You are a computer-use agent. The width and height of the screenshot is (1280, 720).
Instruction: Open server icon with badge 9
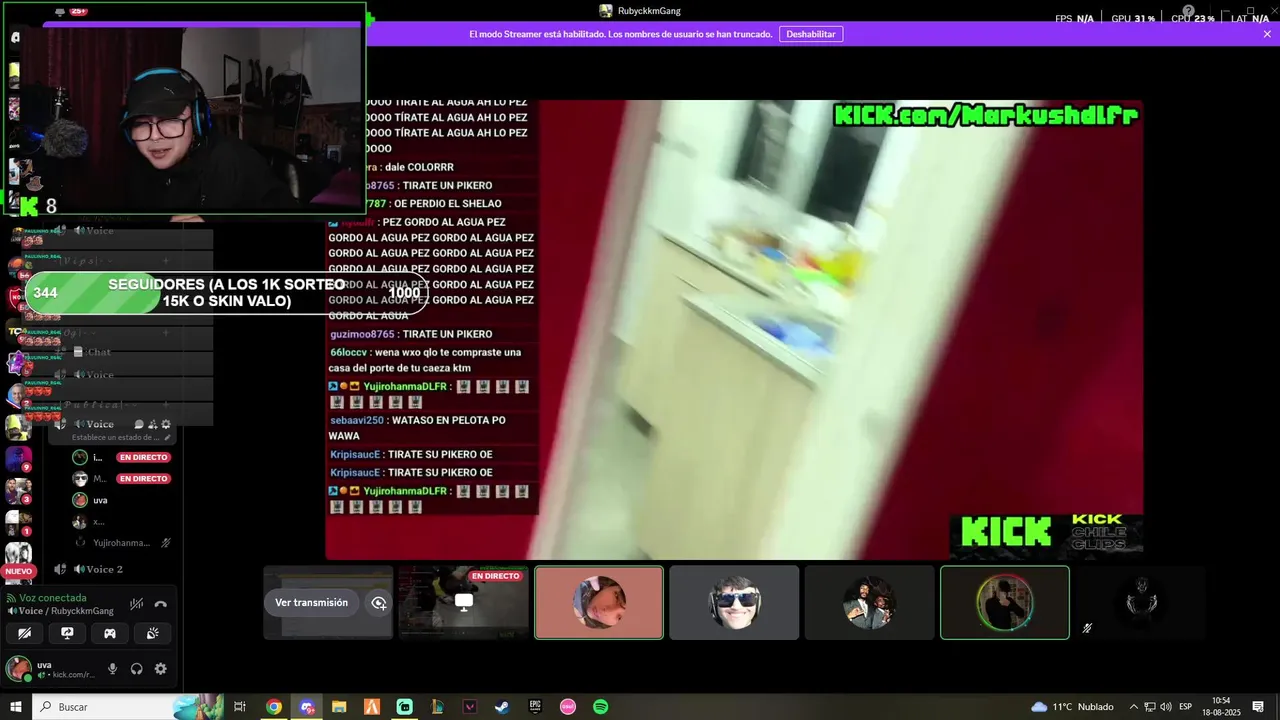click(x=18, y=459)
